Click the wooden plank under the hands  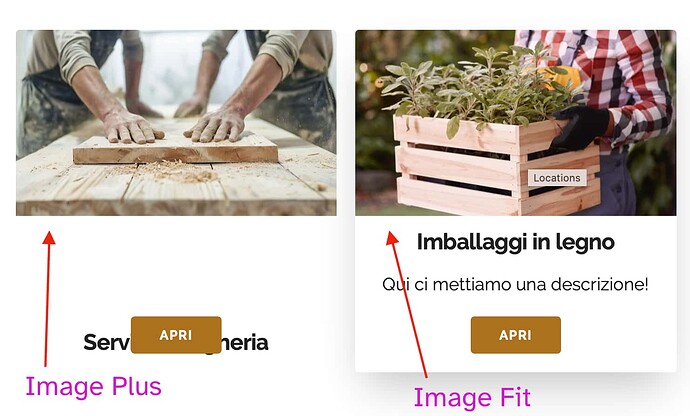tap(175, 151)
